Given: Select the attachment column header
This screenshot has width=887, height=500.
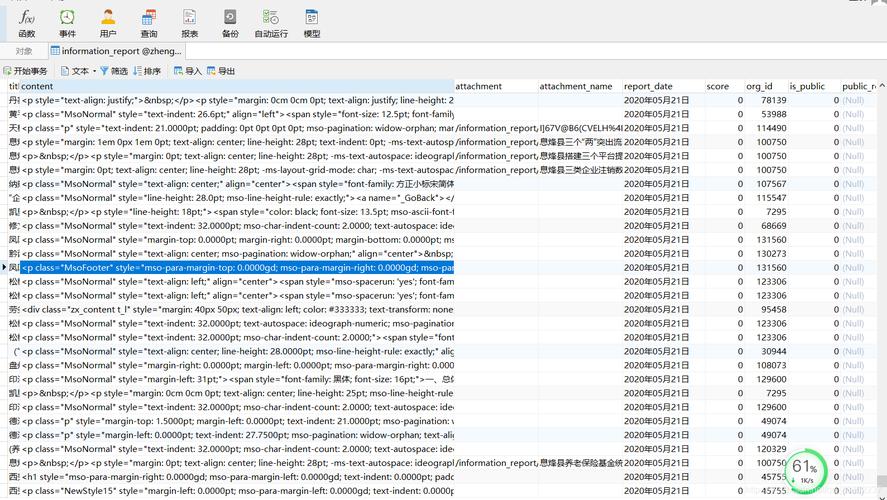Looking at the screenshot, I should 496,86.
